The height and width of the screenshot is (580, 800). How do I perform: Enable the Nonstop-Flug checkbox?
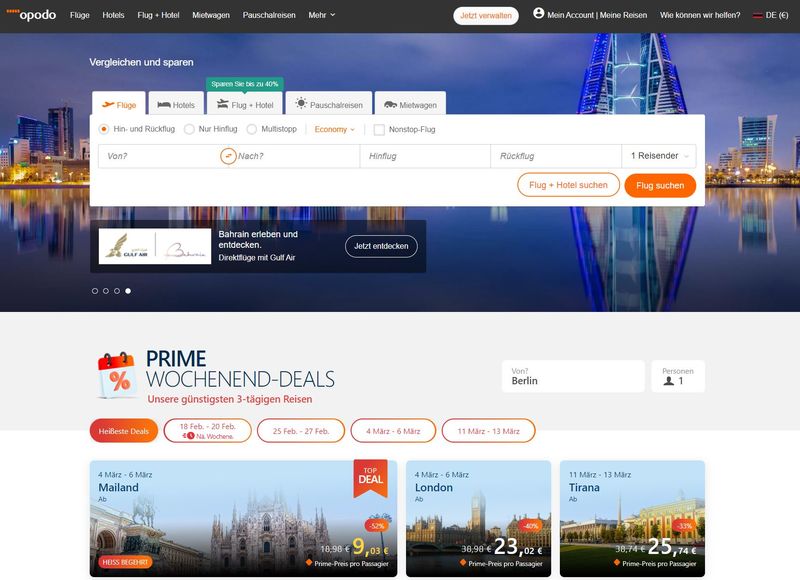tap(379, 129)
